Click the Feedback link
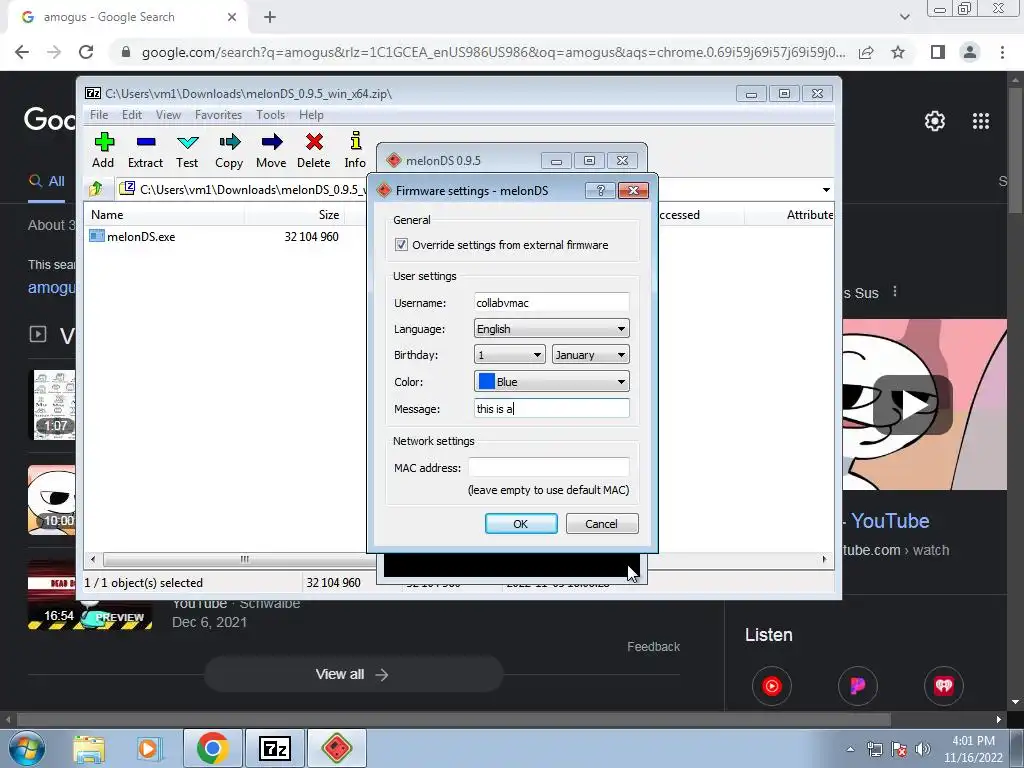This screenshot has width=1024, height=768. coord(653,647)
